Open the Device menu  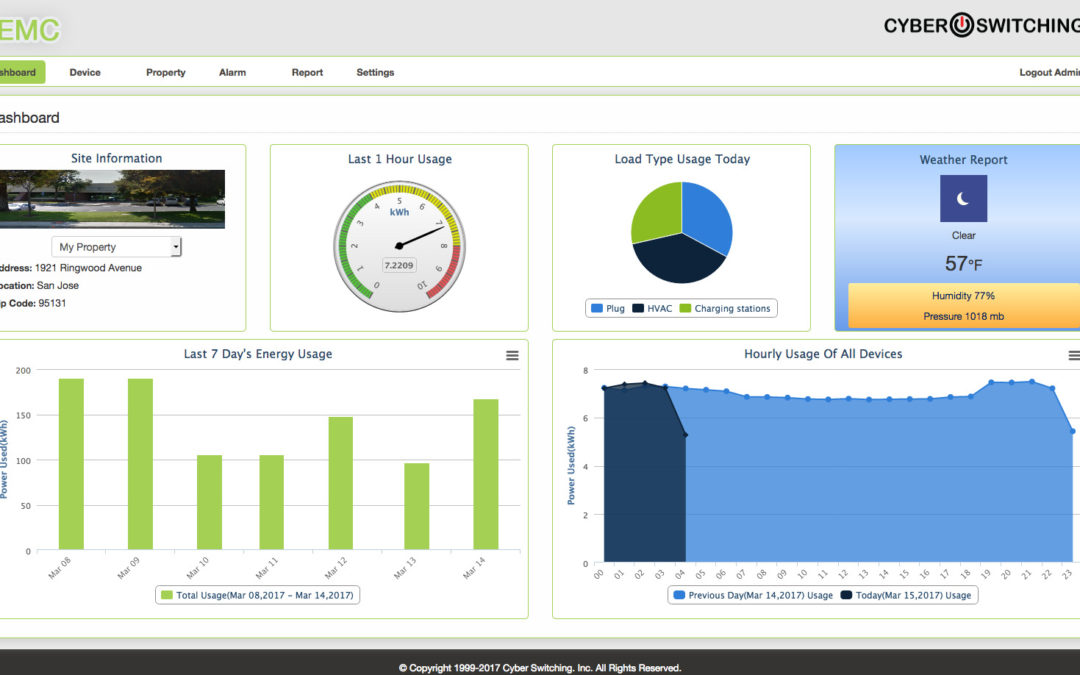(x=85, y=72)
